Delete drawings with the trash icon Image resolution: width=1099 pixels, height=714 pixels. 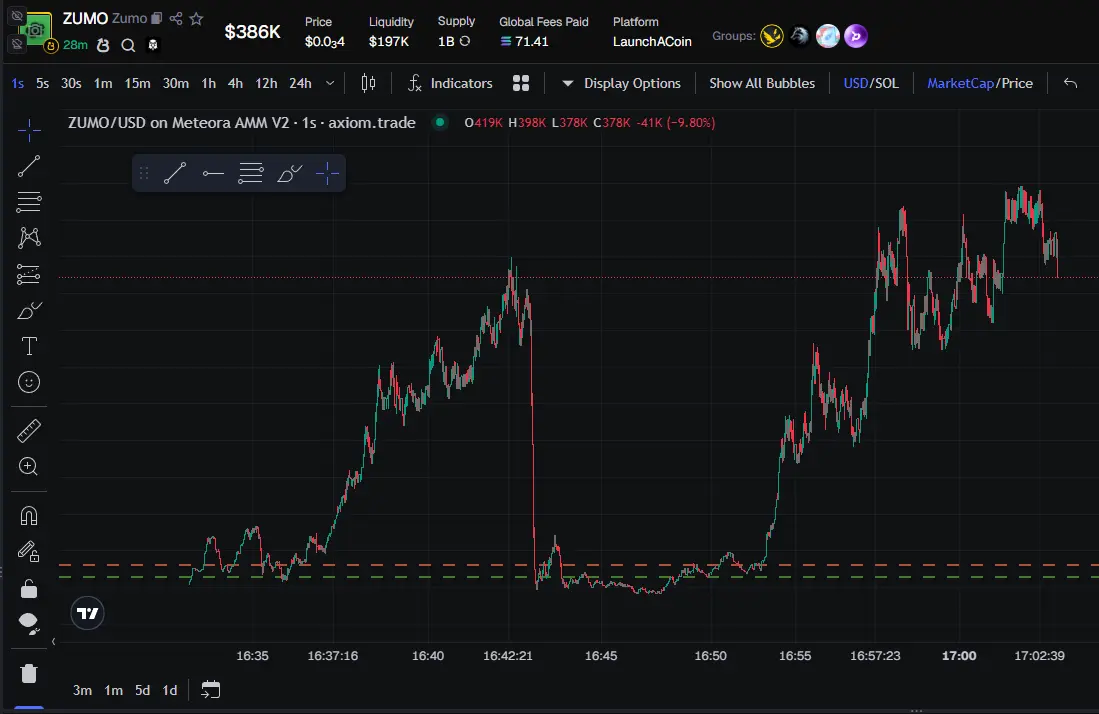[29, 673]
